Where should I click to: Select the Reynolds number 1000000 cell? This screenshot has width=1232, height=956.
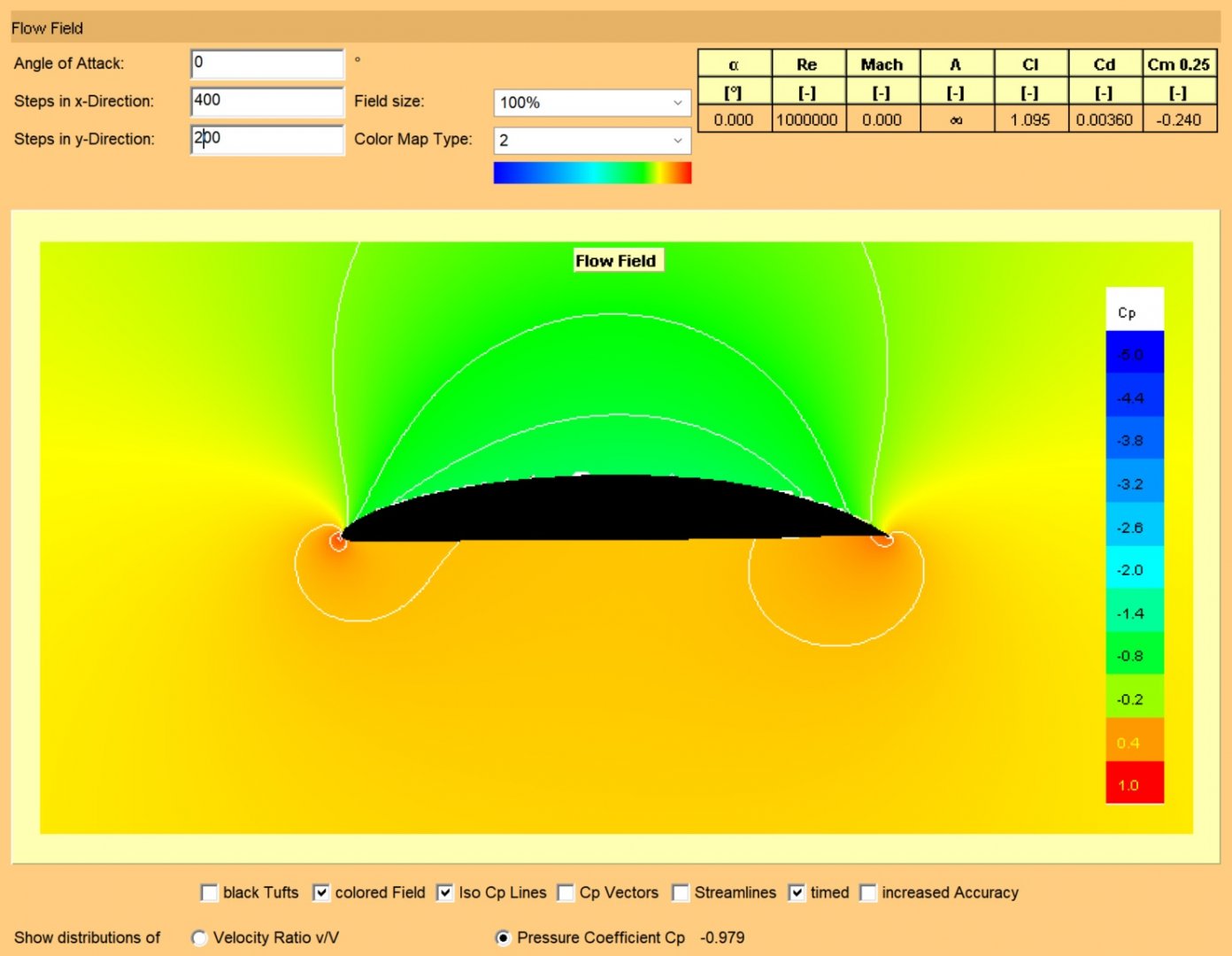pos(806,119)
